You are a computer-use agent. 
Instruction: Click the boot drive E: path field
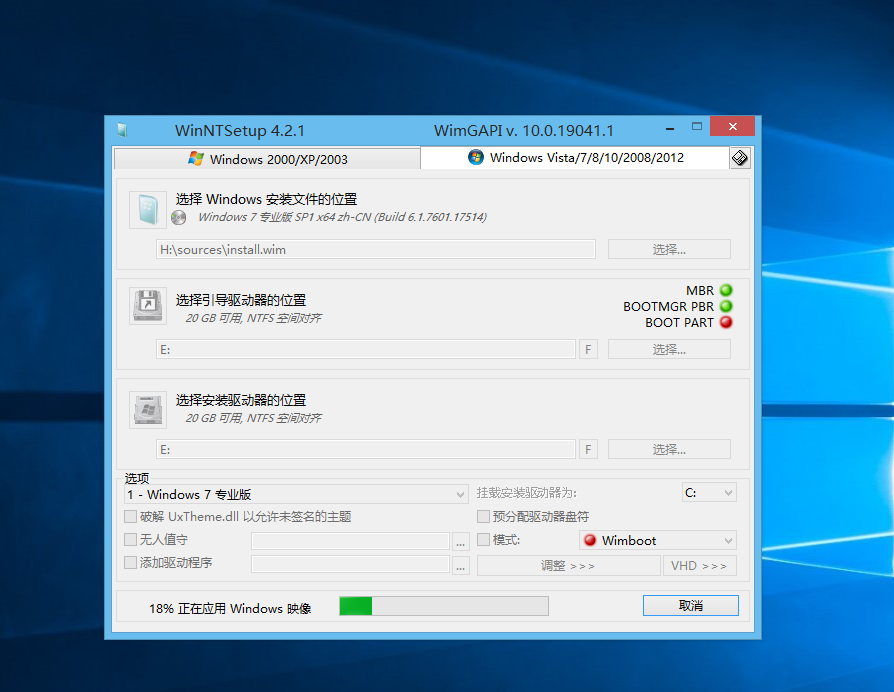pyautogui.click(x=365, y=349)
